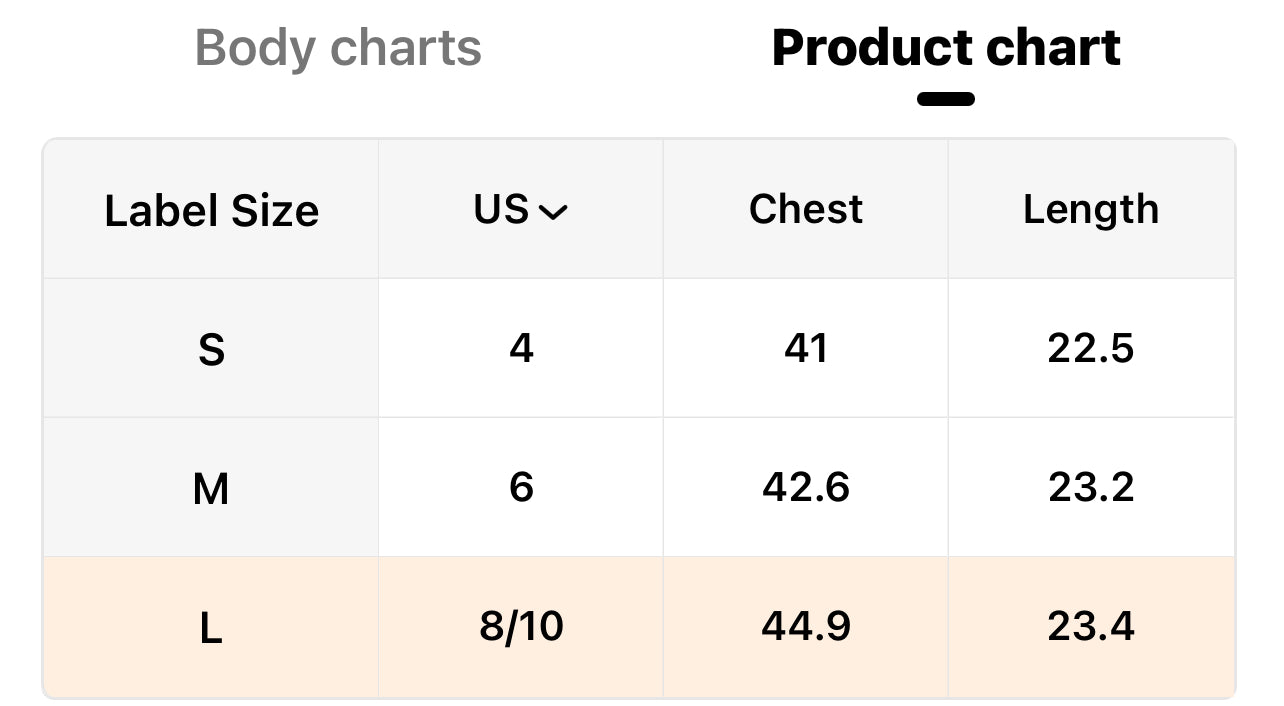Screen dimensions: 1284x706
Task: Select the S label size row
Action: 639,348
